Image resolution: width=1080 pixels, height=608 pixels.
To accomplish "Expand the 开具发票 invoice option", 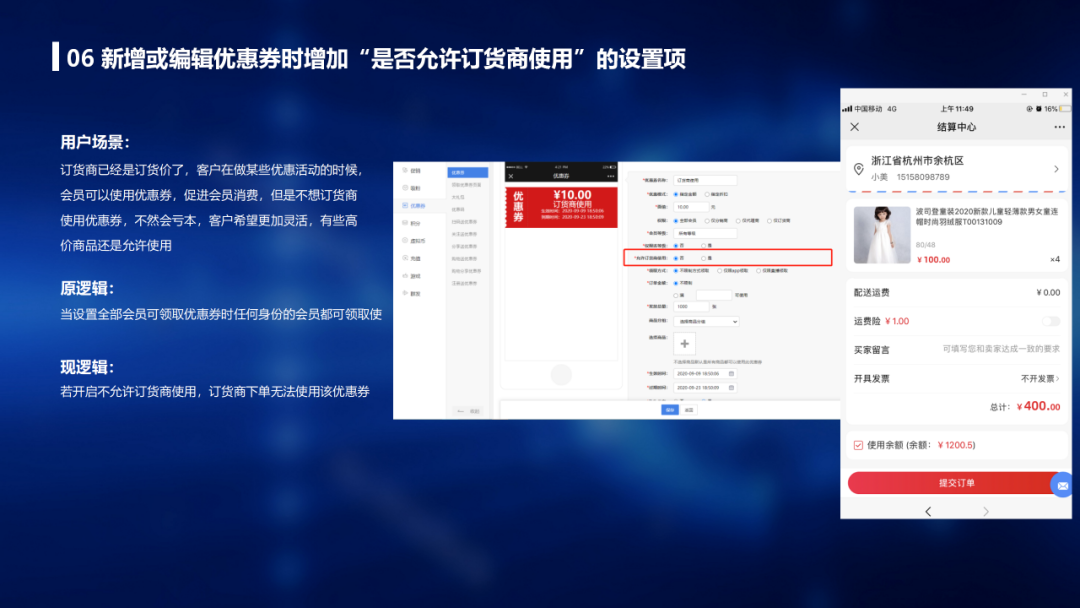I will click(1040, 379).
